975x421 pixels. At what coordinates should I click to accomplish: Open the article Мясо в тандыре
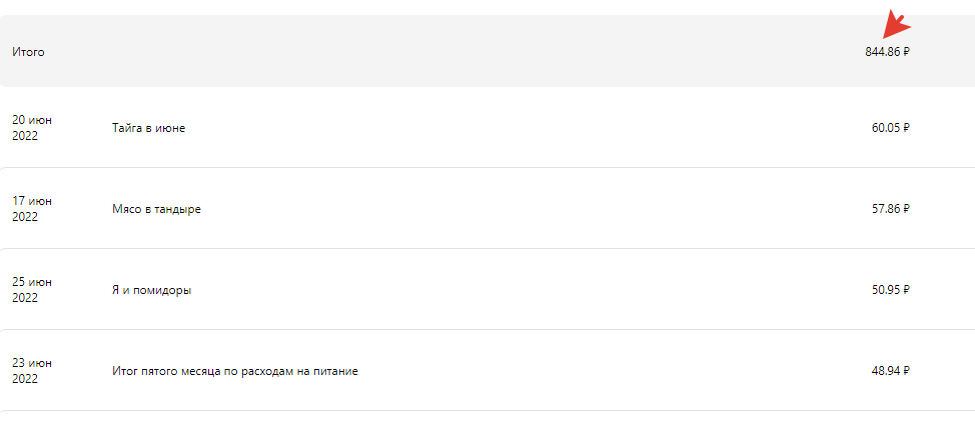coord(157,209)
